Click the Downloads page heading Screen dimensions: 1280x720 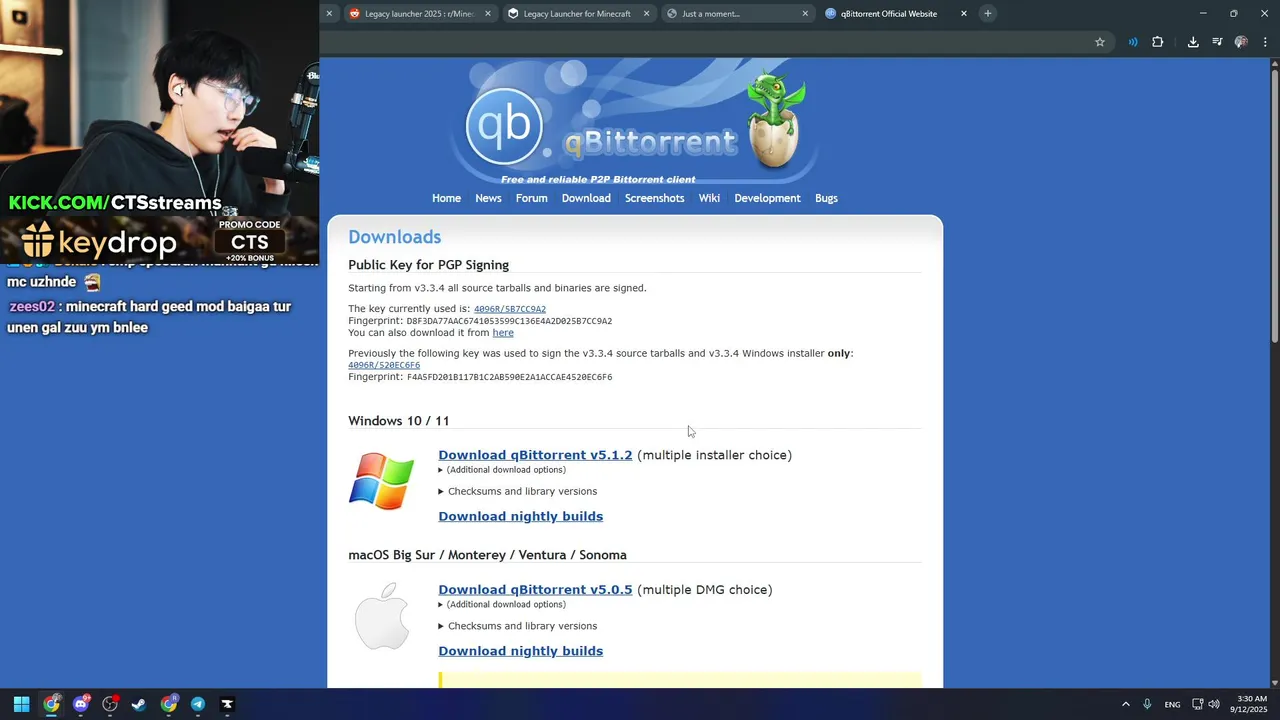[x=394, y=237]
